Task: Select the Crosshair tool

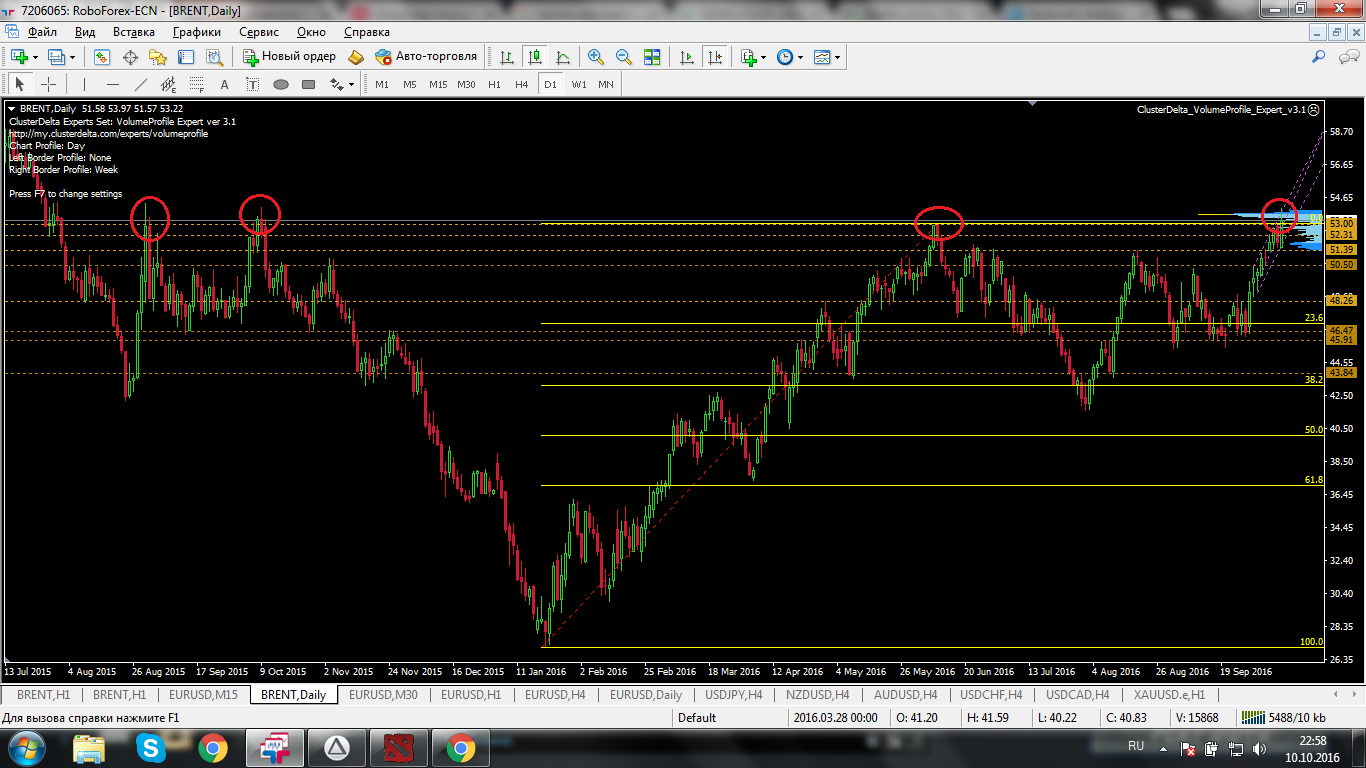Action: point(48,84)
